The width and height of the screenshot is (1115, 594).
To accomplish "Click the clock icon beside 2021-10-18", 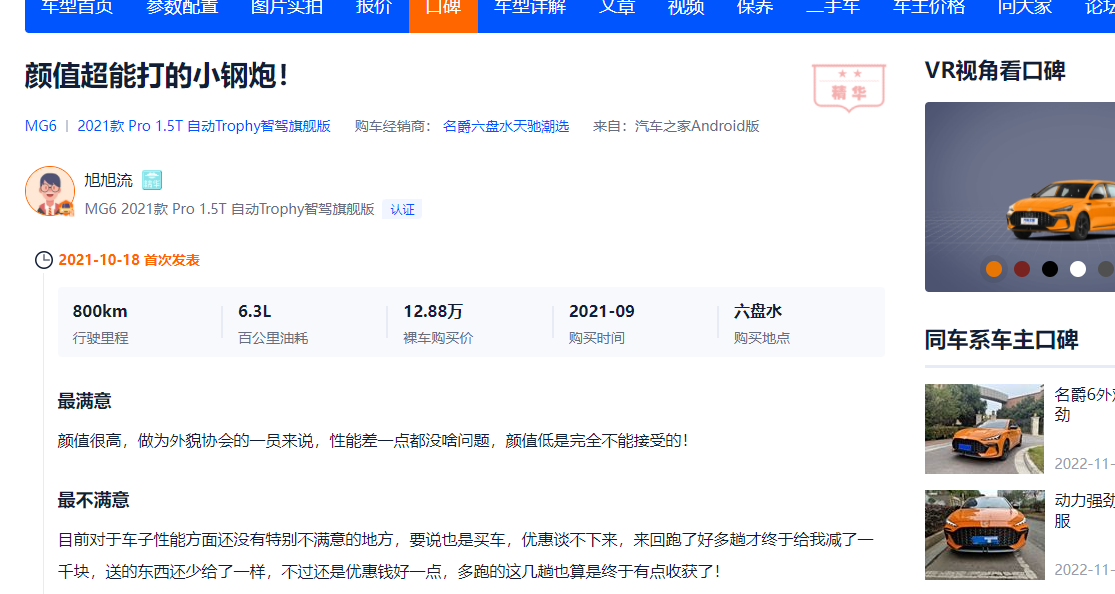I will pos(44,260).
